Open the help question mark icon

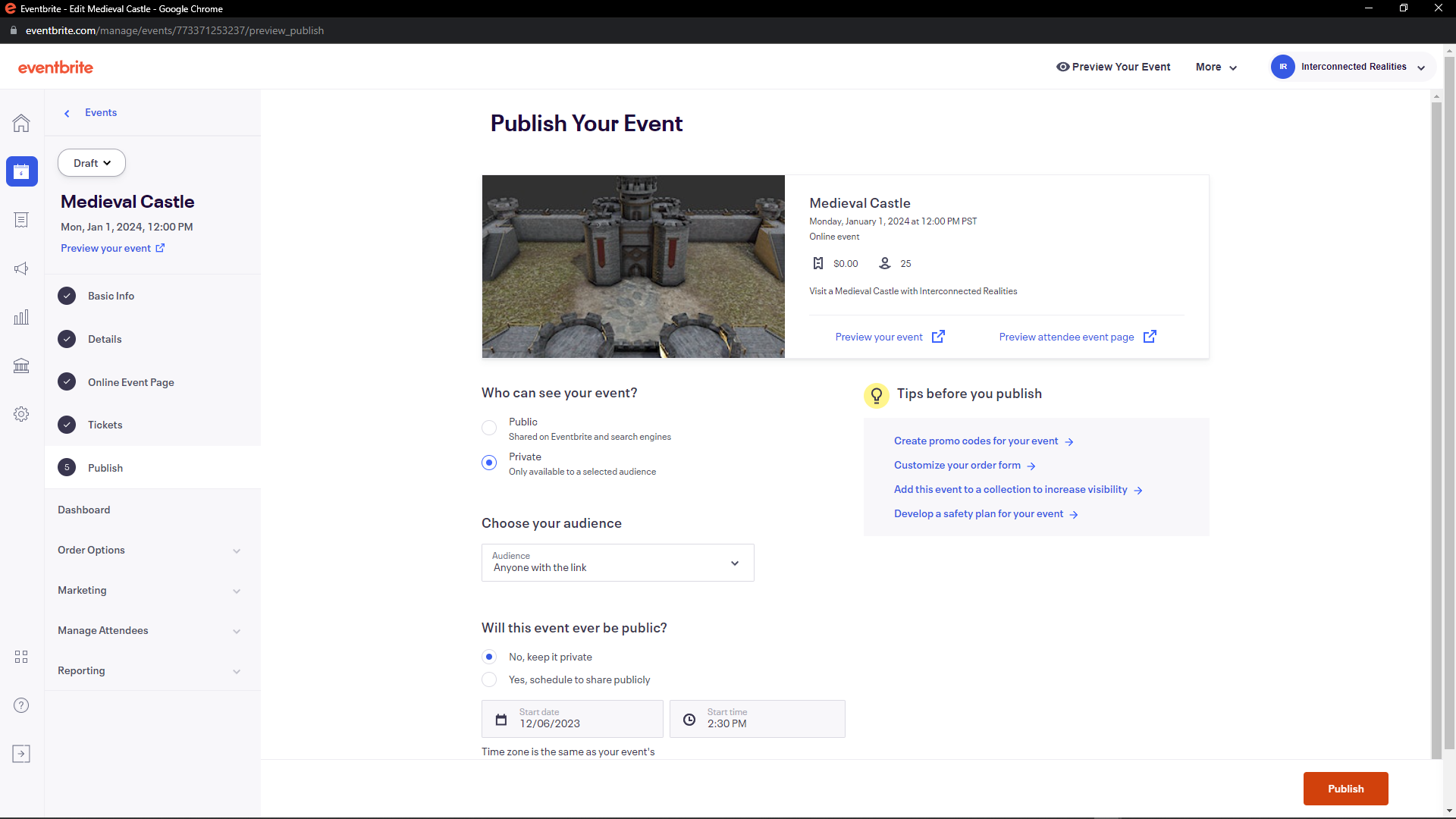click(21, 705)
